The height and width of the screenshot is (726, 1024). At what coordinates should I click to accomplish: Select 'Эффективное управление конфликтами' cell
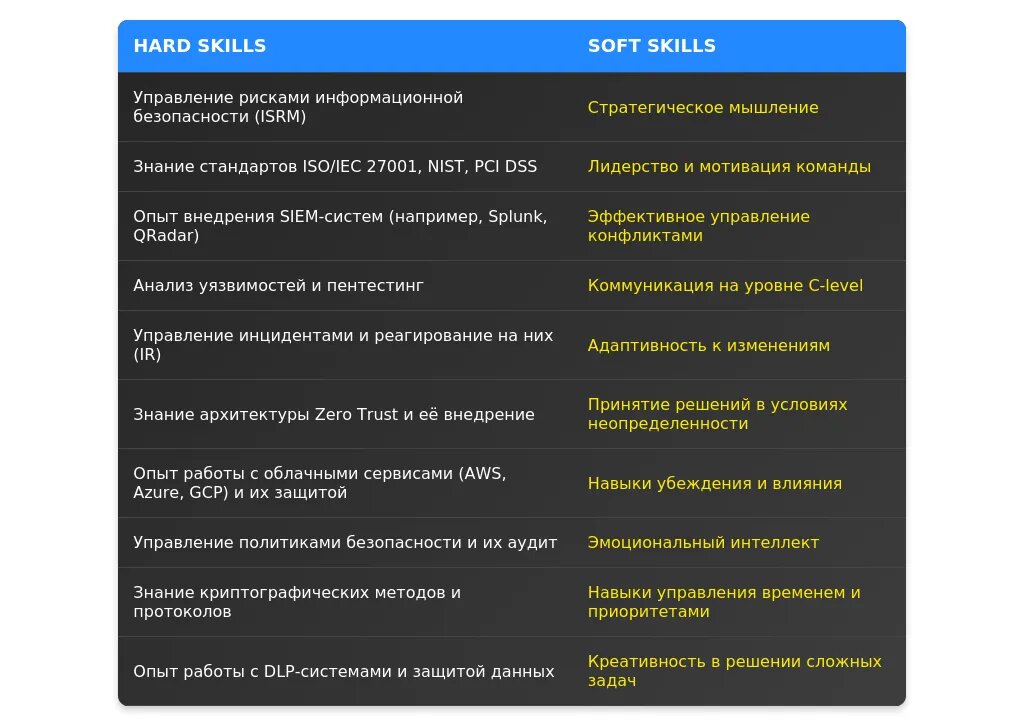point(739,226)
